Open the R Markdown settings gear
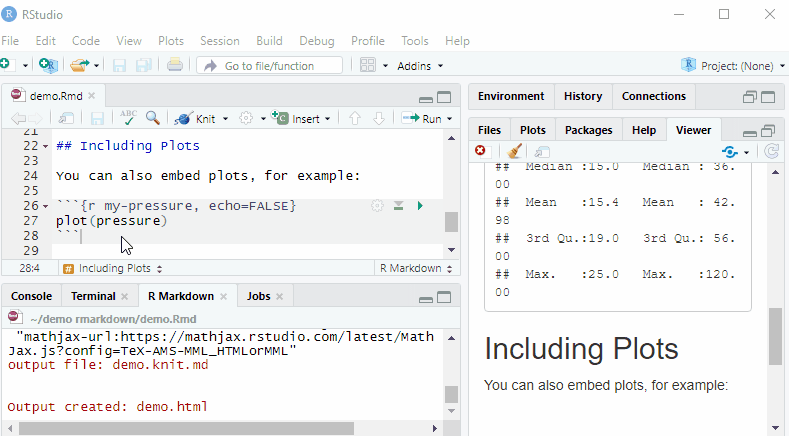 (x=246, y=118)
